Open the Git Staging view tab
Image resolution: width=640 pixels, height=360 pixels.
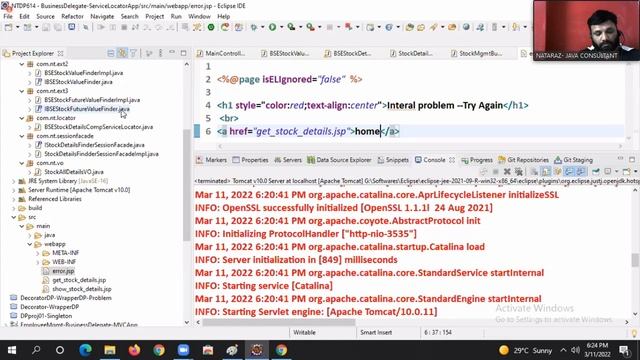point(573,160)
